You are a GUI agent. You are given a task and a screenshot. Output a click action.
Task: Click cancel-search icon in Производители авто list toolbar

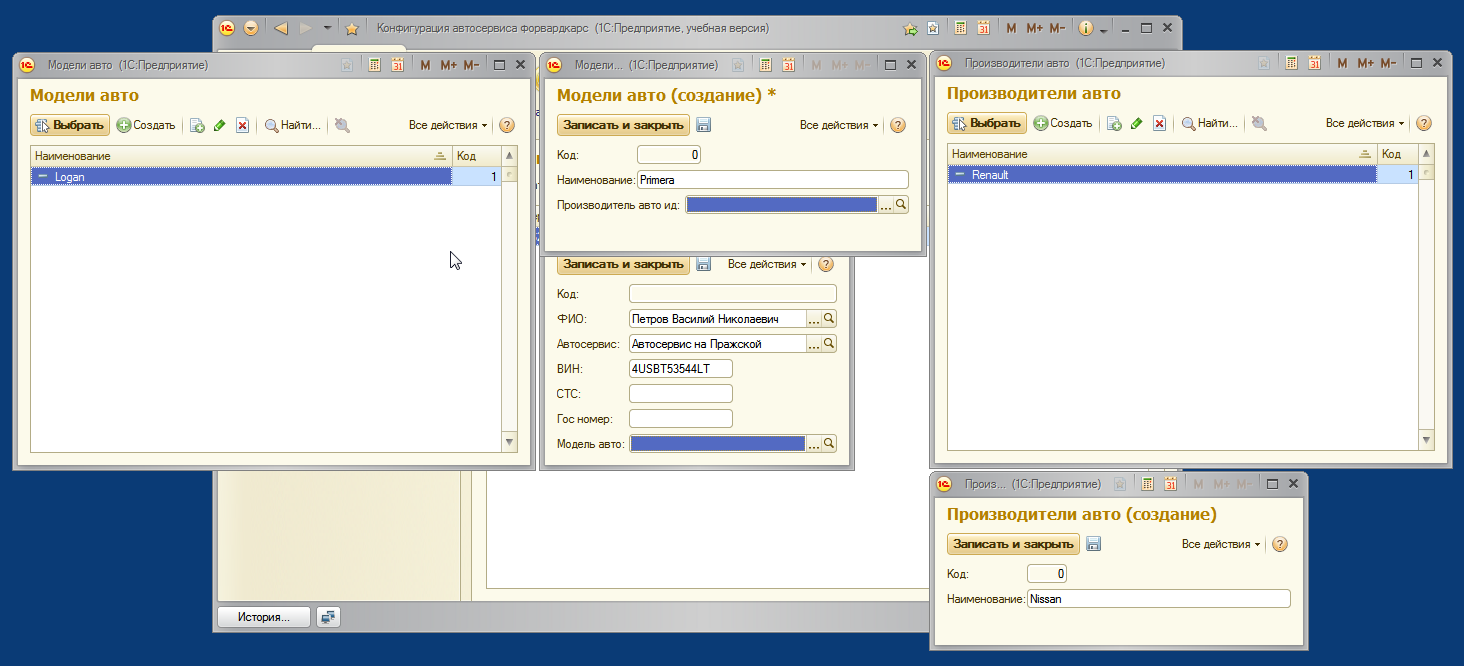[1259, 124]
